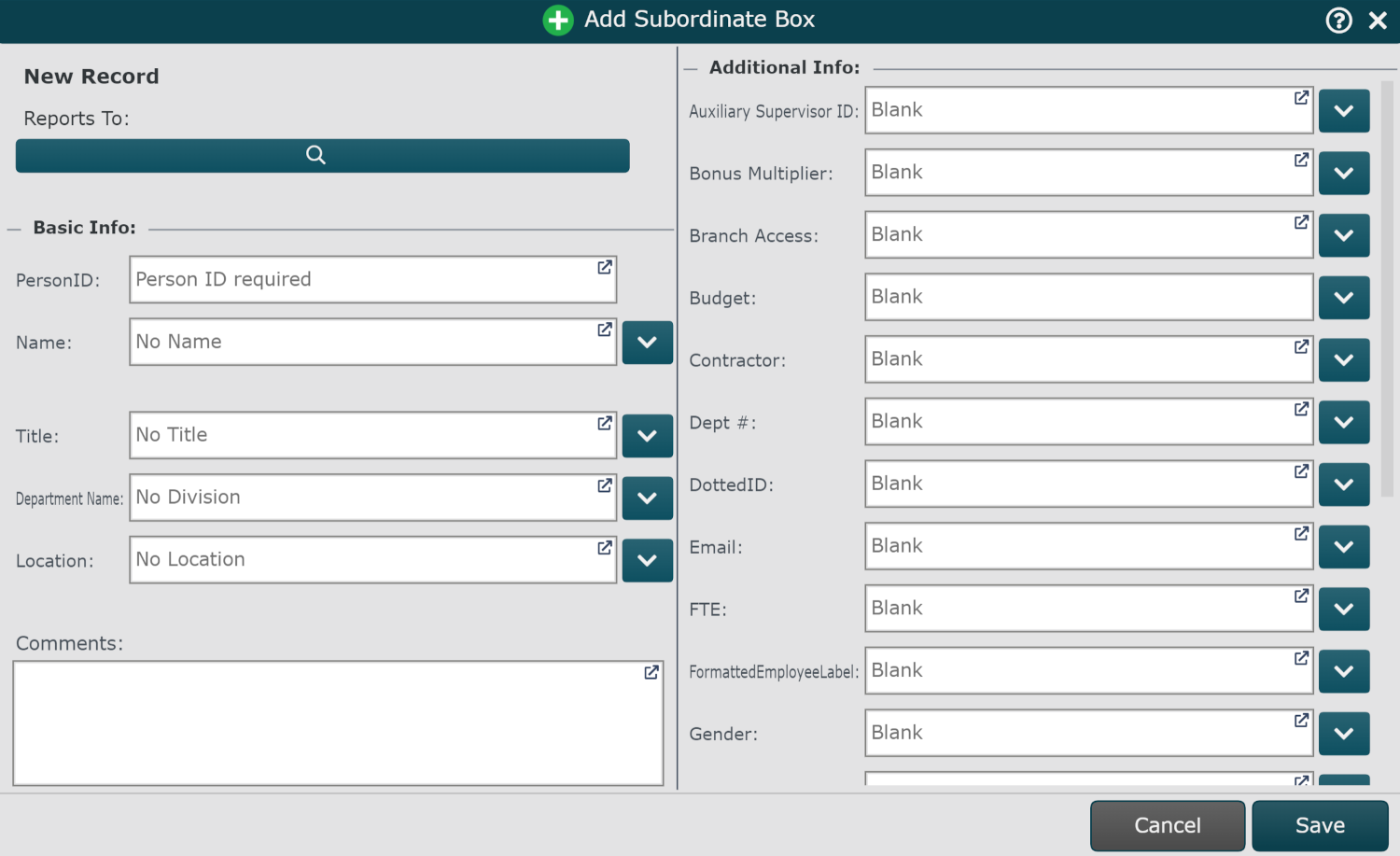The height and width of the screenshot is (856, 1400).
Task: Focus the Email input field
Action: pos(1089,546)
